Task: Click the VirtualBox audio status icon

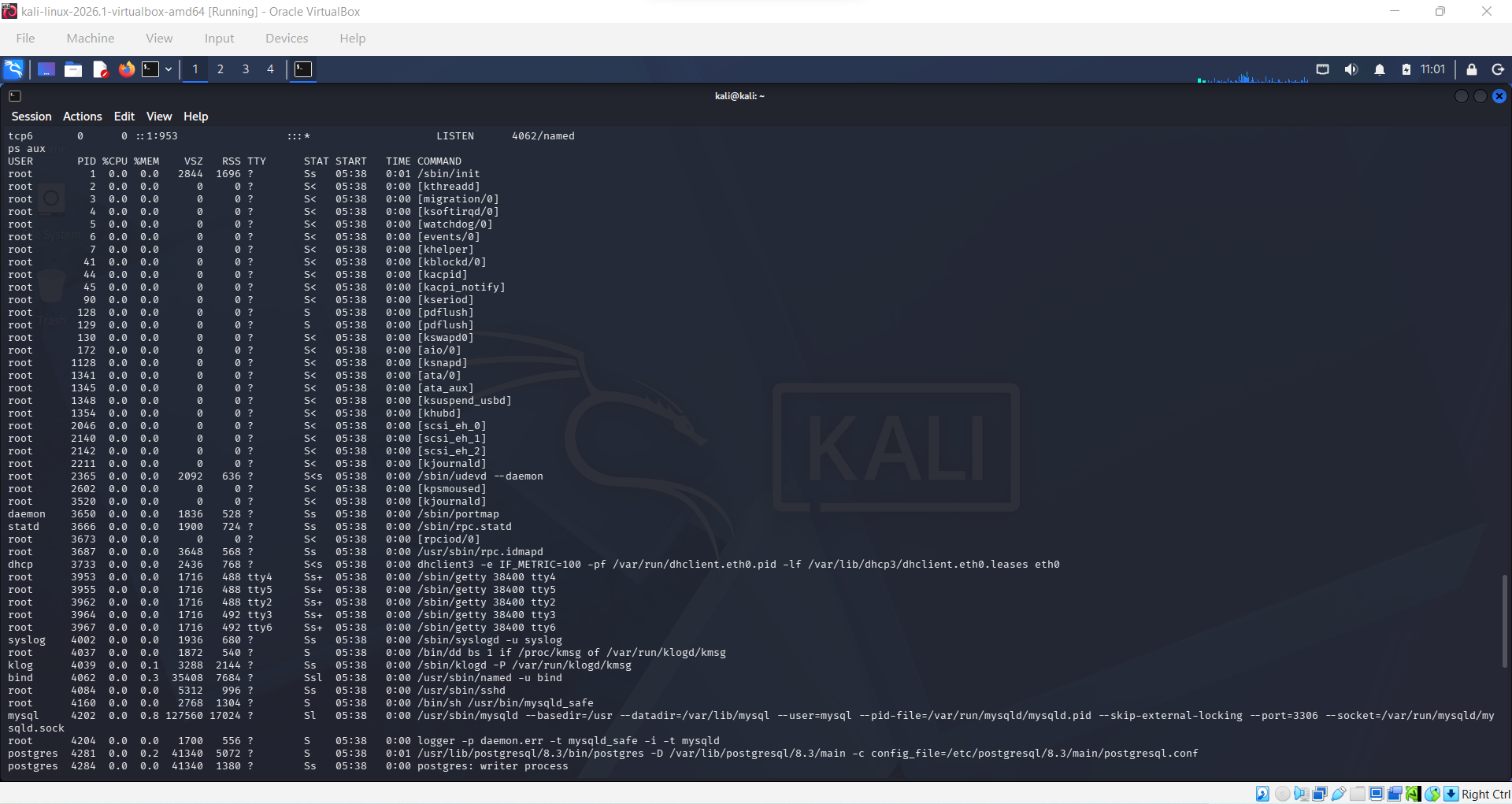Action: [1301, 794]
